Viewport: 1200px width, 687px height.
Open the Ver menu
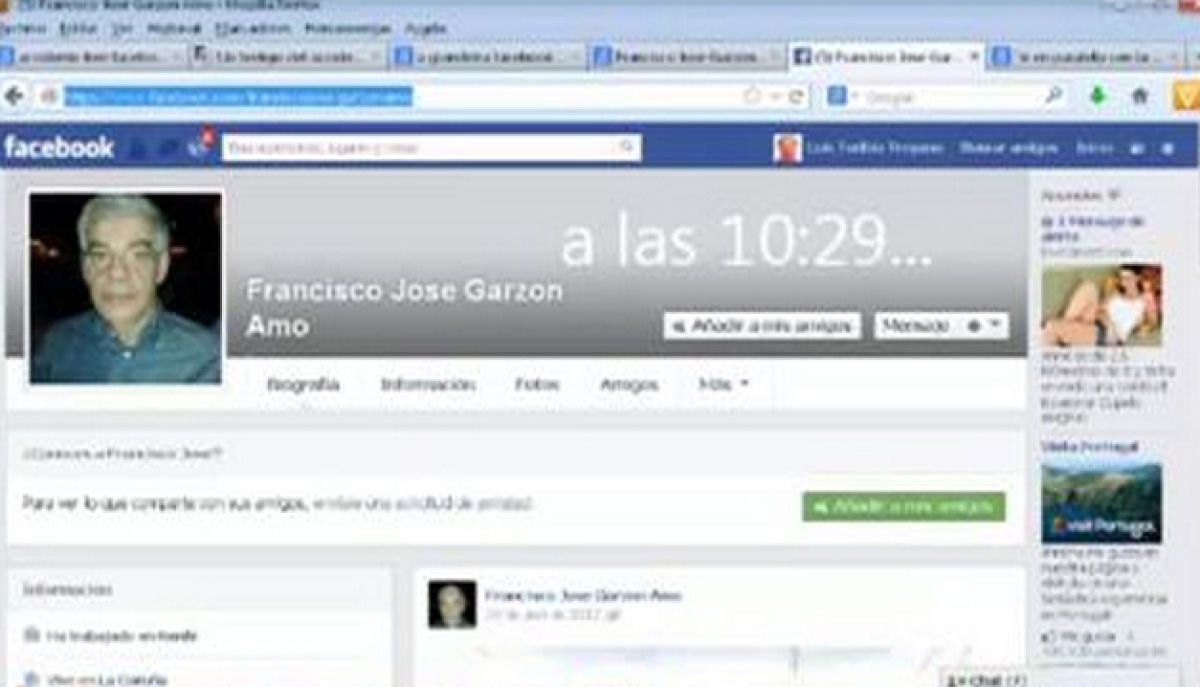coord(122,28)
